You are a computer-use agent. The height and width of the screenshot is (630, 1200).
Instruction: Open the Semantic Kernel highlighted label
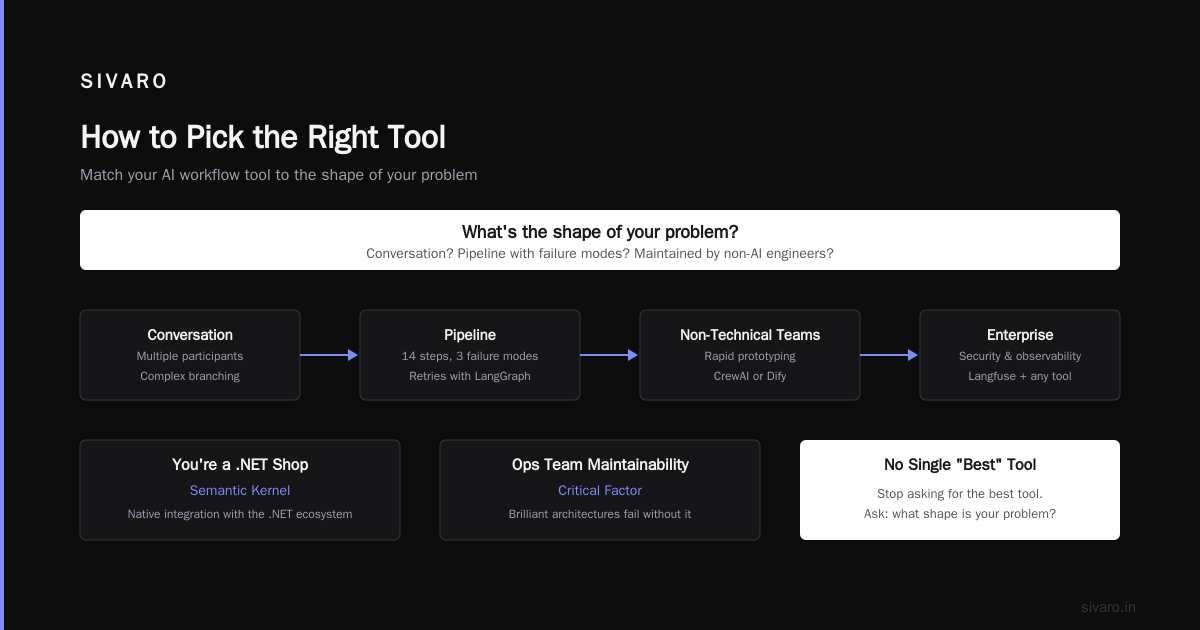click(x=240, y=490)
